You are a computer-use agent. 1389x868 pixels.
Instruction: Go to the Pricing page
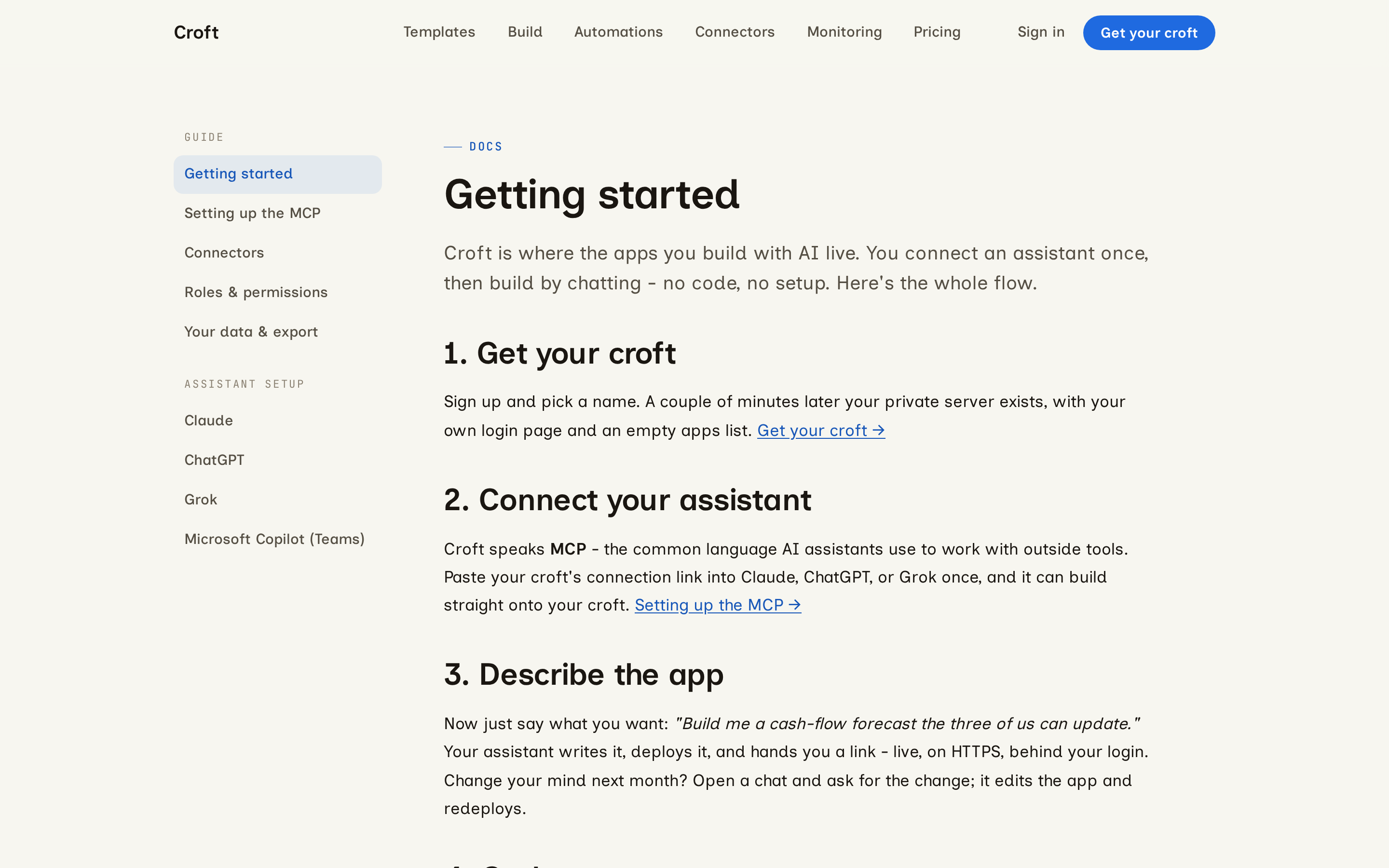(937, 32)
